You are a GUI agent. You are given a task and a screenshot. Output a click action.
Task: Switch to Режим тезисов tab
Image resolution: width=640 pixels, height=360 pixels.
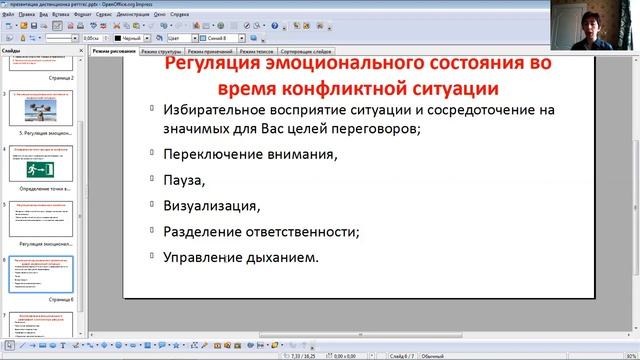pyautogui.click(x=256, y=51)
